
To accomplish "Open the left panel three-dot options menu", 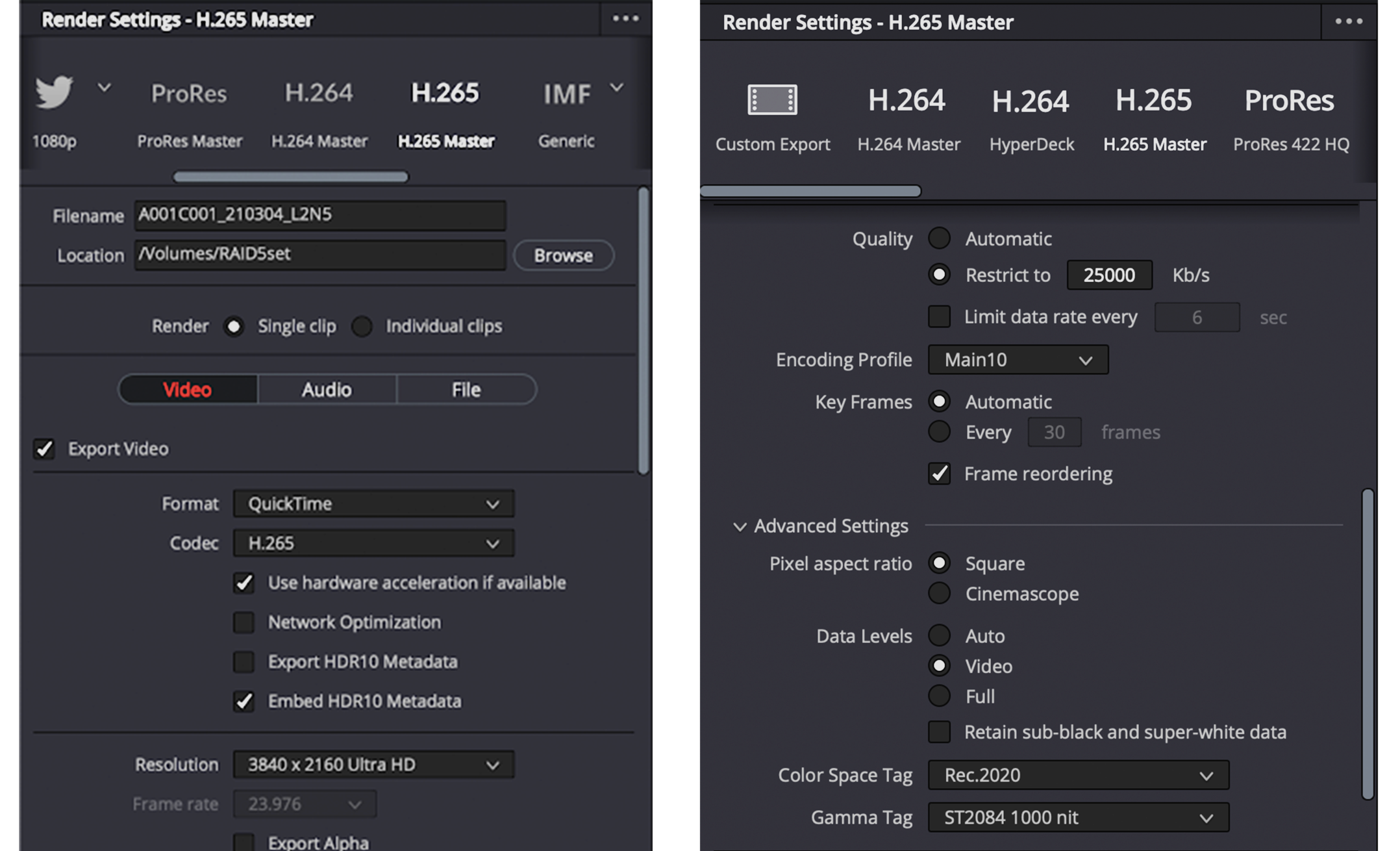I will point(625,19).
